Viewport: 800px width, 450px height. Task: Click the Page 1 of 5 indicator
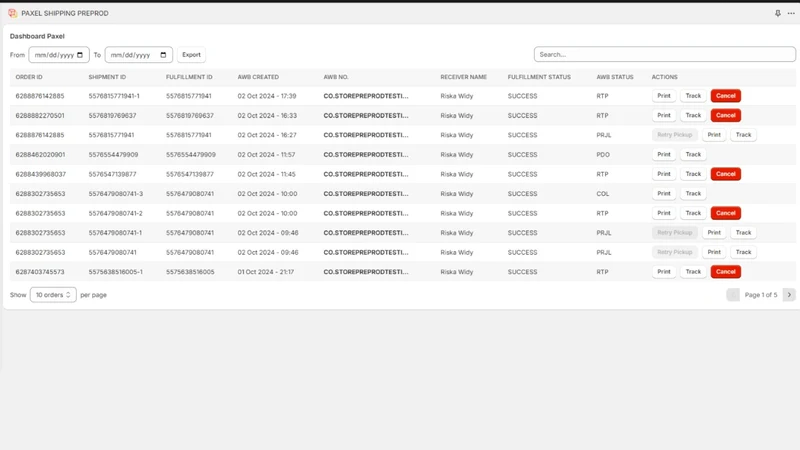(x=761, y=295)
